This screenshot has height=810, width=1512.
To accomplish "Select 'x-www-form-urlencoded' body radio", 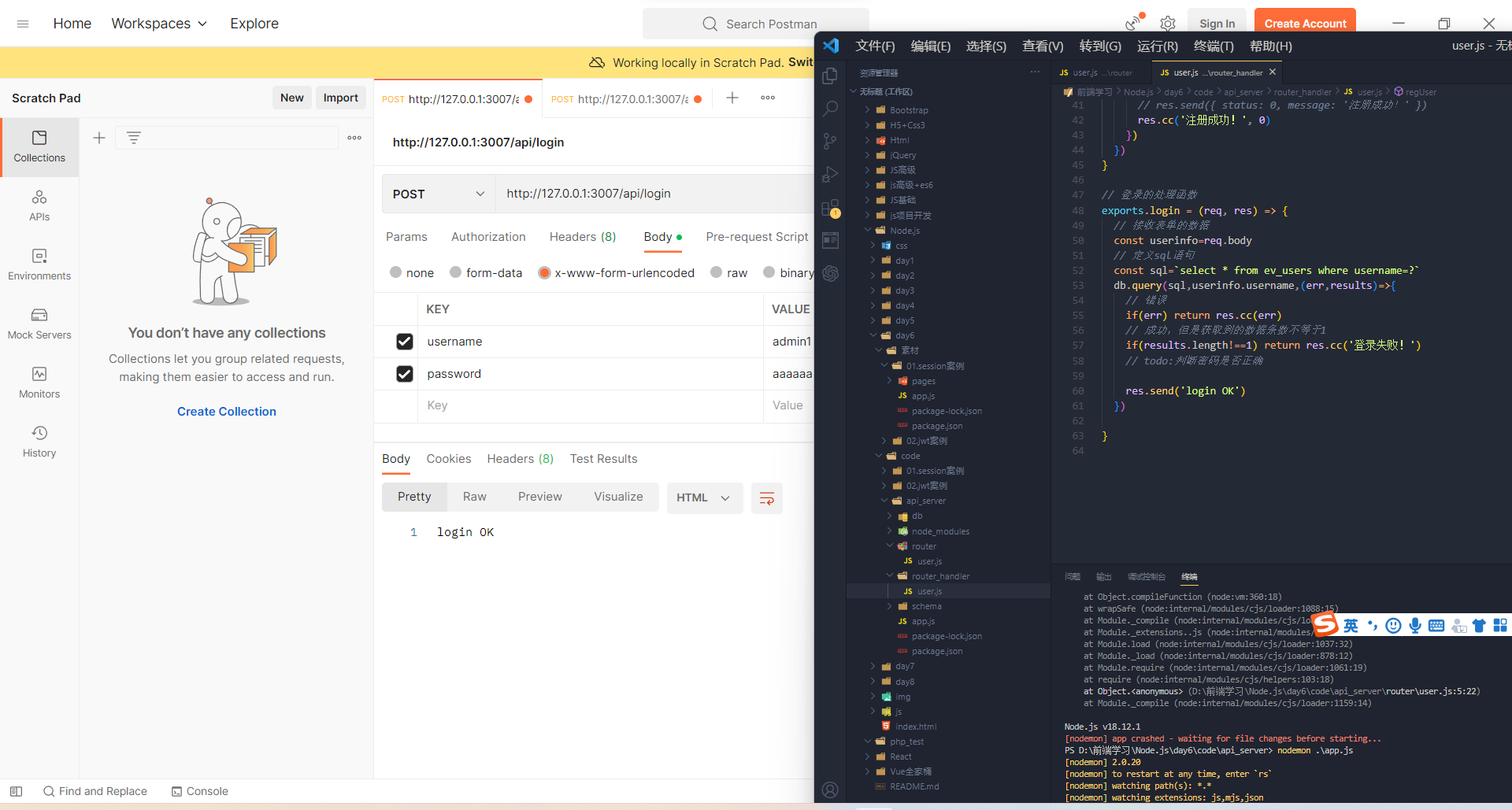I will [544, 272].
